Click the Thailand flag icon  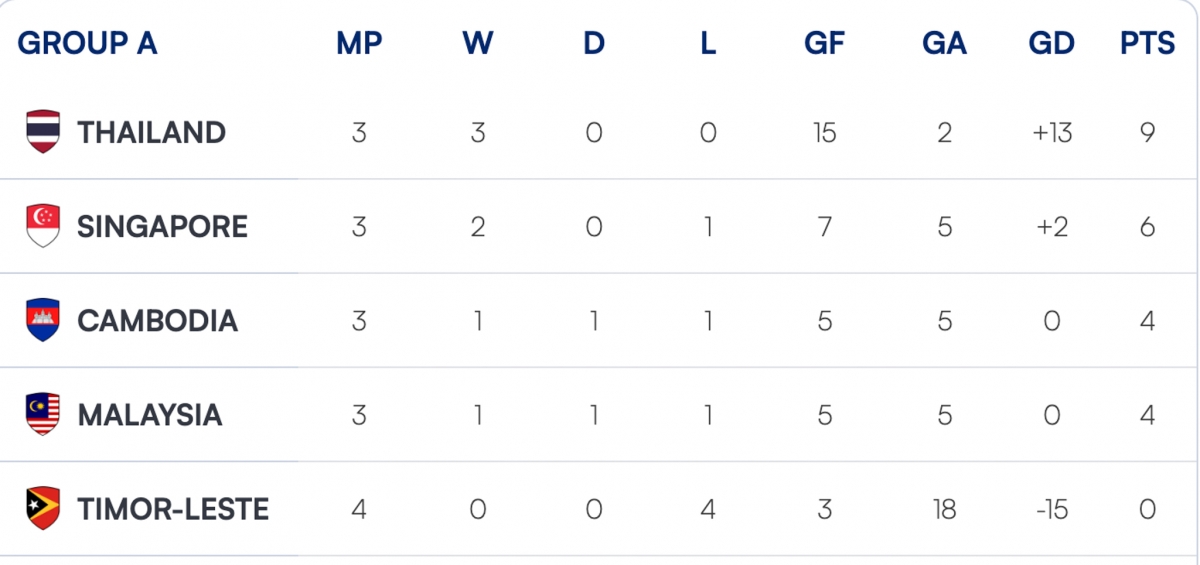[x=43, y=132]
